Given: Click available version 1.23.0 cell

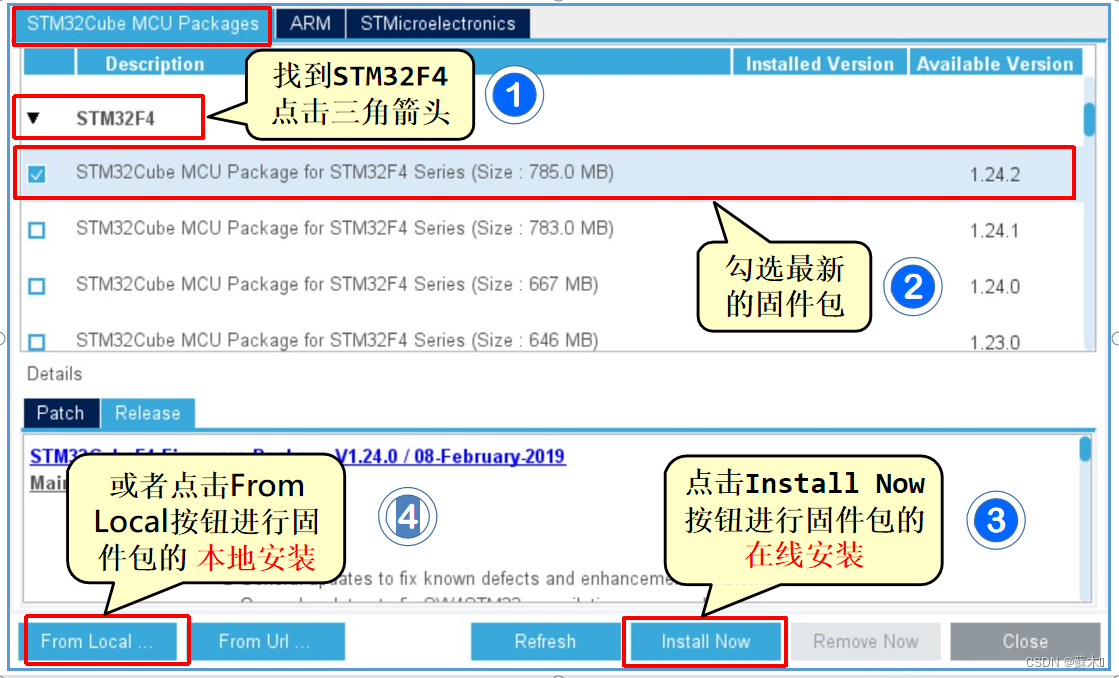Looking at the screenshot, I should click(995, 343).
